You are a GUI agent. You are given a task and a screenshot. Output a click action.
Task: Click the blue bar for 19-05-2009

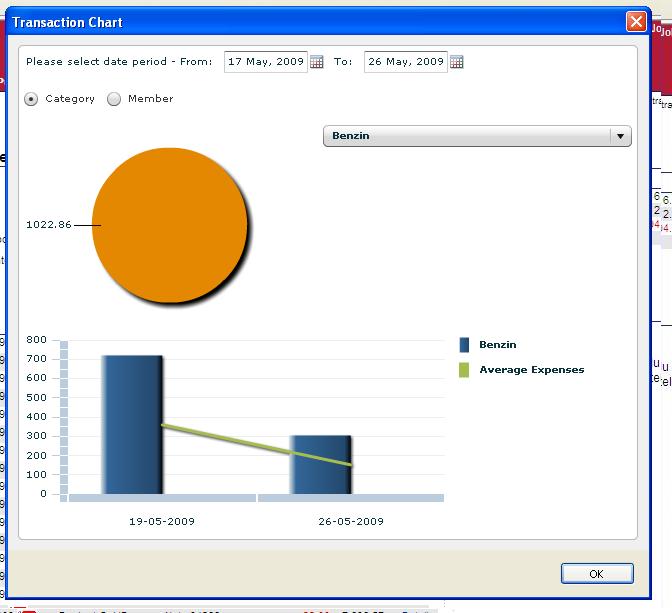click(132, 424)
